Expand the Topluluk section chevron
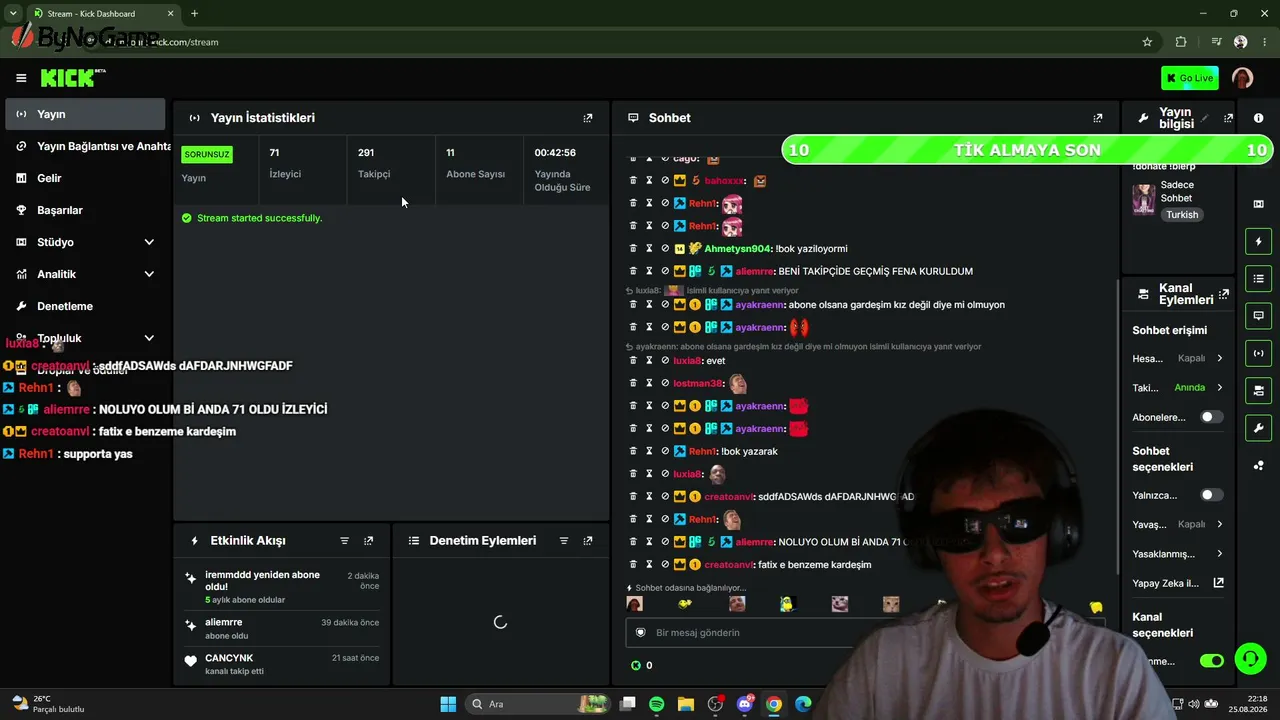 pos(149,338)
